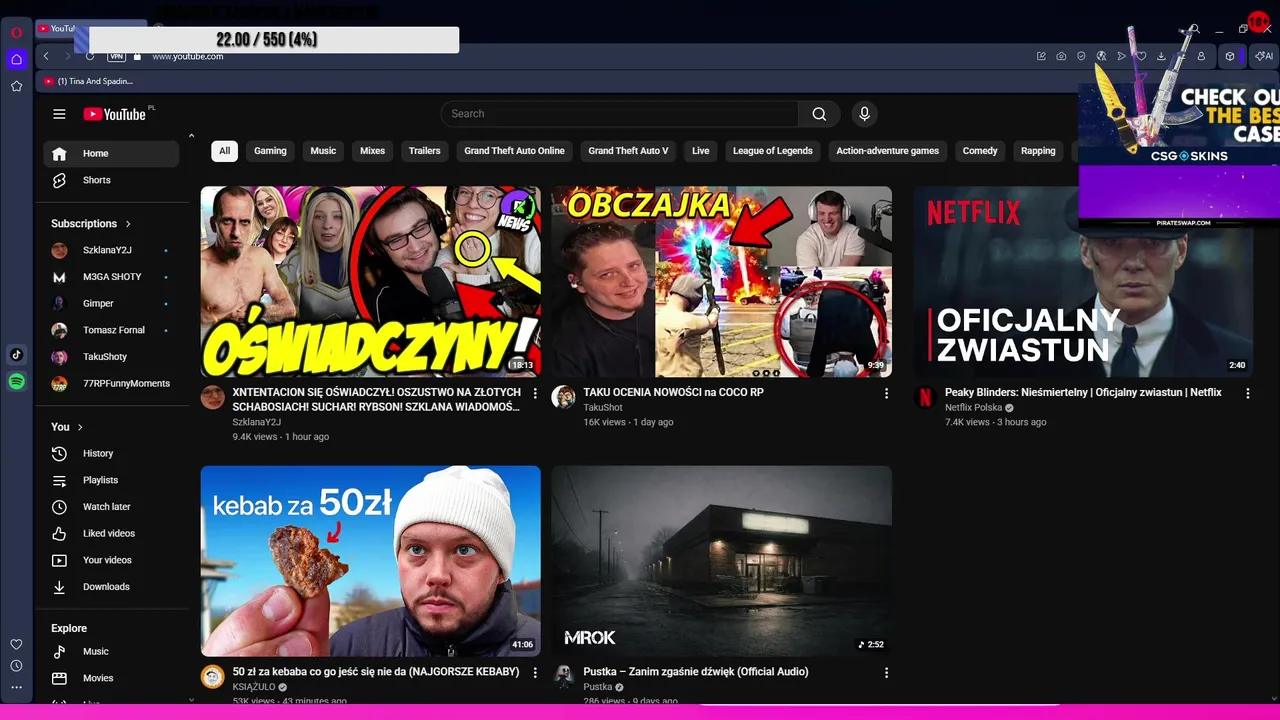The width and height of the screenshot is (1280, 720).
Task: Click Opera sidebar home icon
Action: point(16,59)
